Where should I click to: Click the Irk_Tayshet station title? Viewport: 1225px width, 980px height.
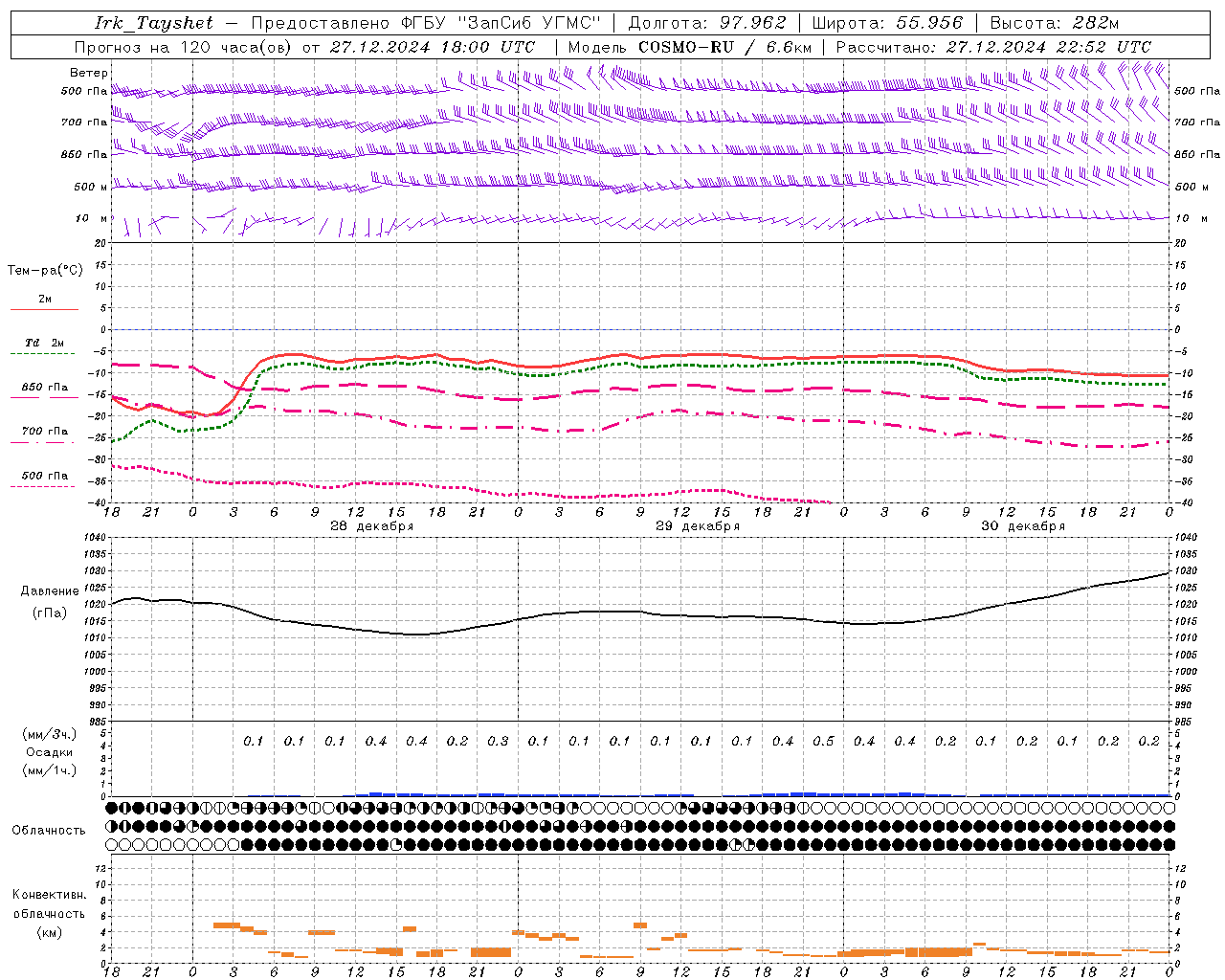click(x=154, y=23)
